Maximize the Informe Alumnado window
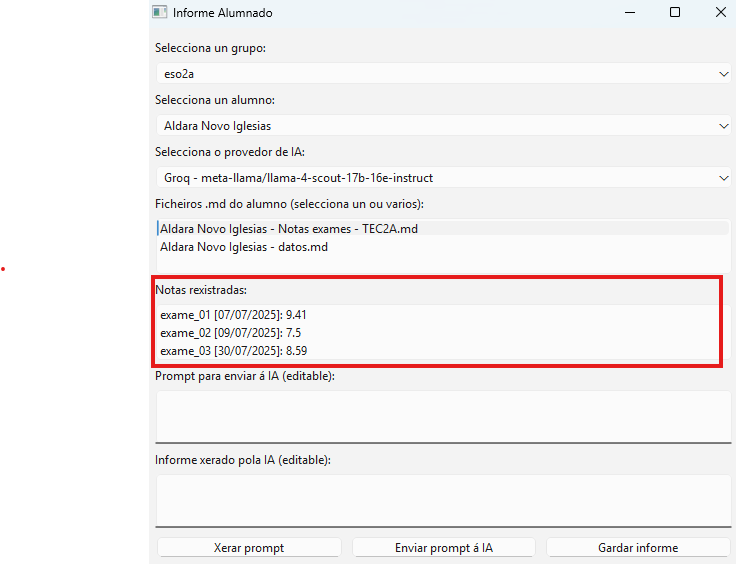Viewport: 736px width, 564px height. pos(675,13)
